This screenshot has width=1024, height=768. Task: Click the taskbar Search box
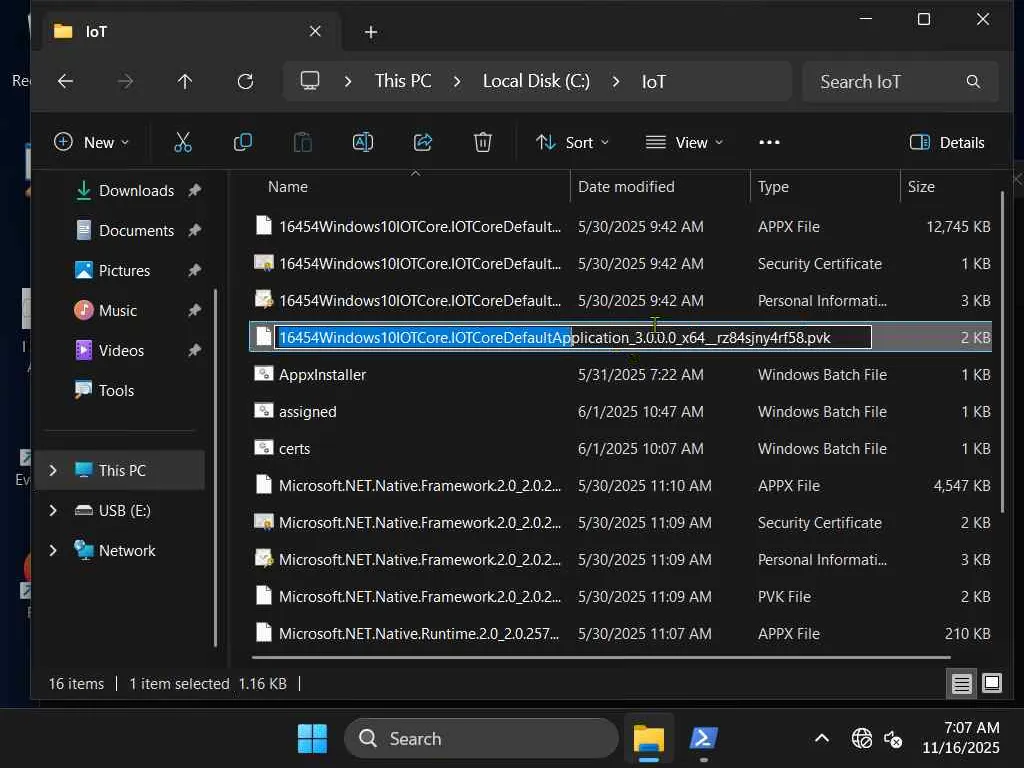coord(481,739)
